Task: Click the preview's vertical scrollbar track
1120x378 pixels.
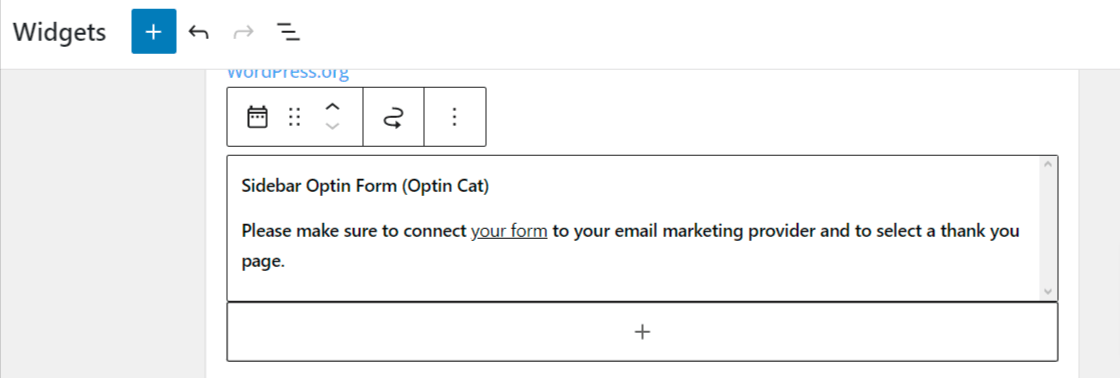Action: point(1048,229)
